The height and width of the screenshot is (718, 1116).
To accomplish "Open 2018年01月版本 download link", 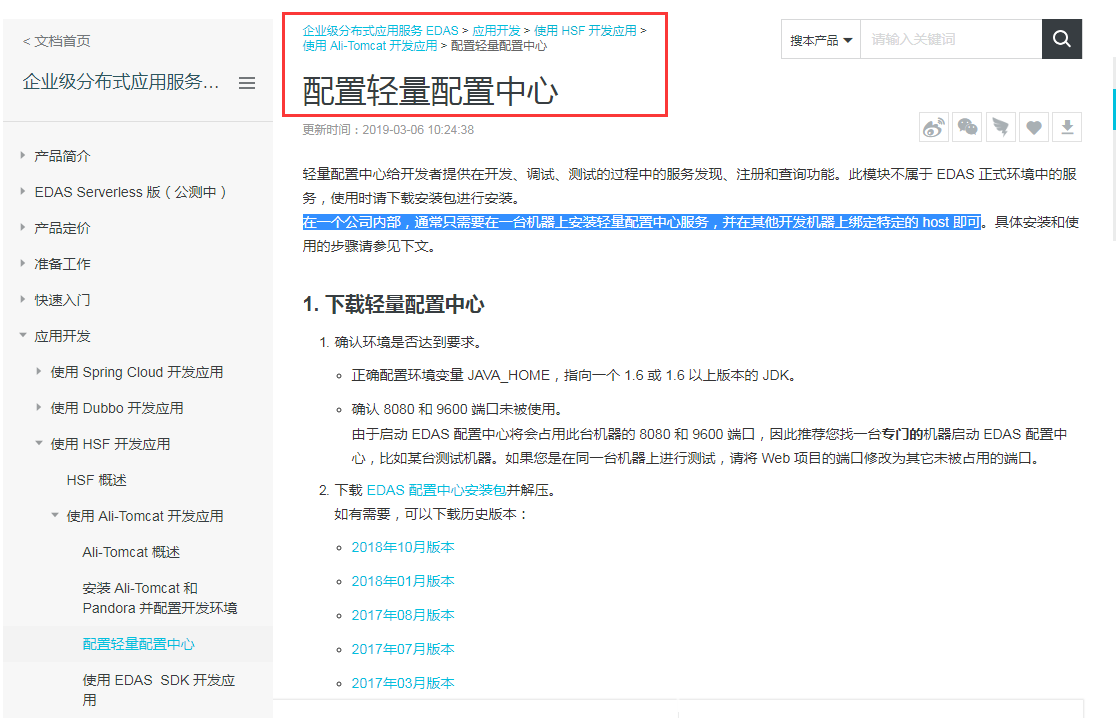I will coord(403,581).
